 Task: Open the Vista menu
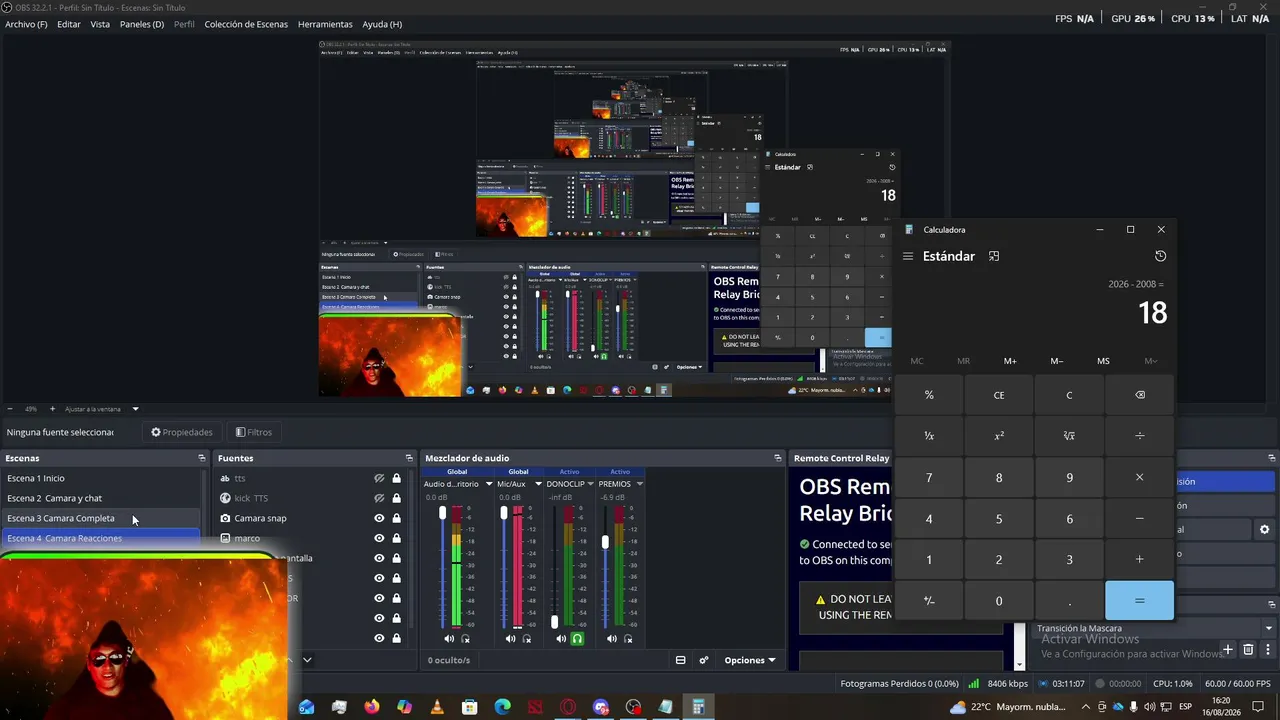100,24
